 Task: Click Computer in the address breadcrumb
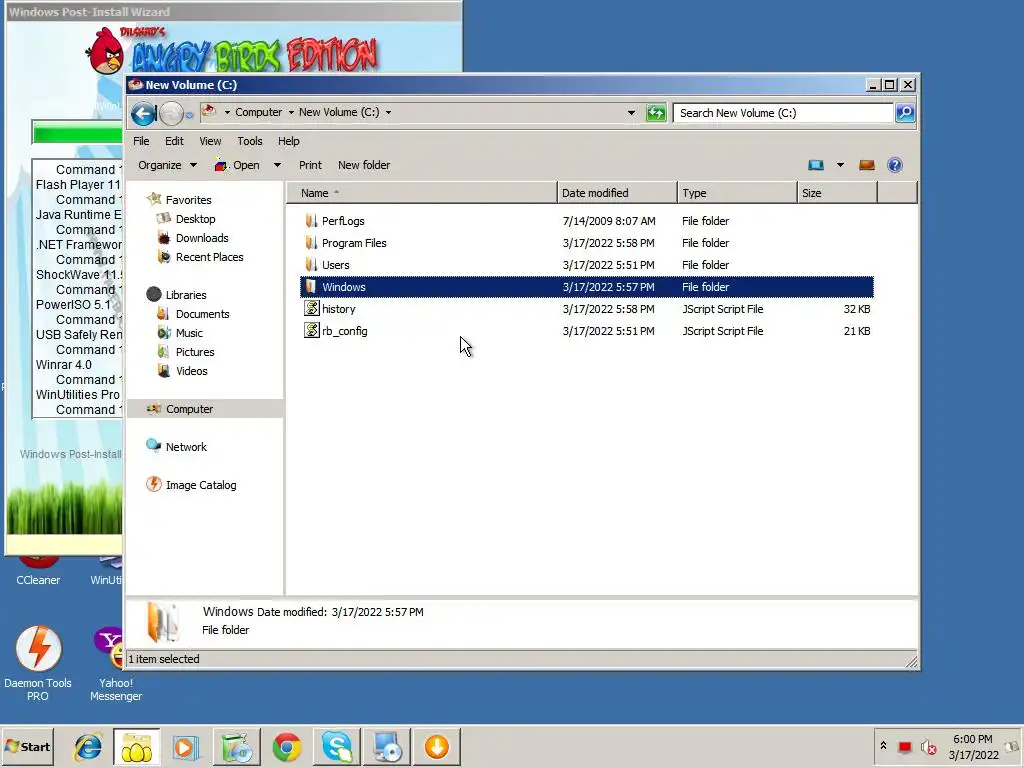[259, 112]
